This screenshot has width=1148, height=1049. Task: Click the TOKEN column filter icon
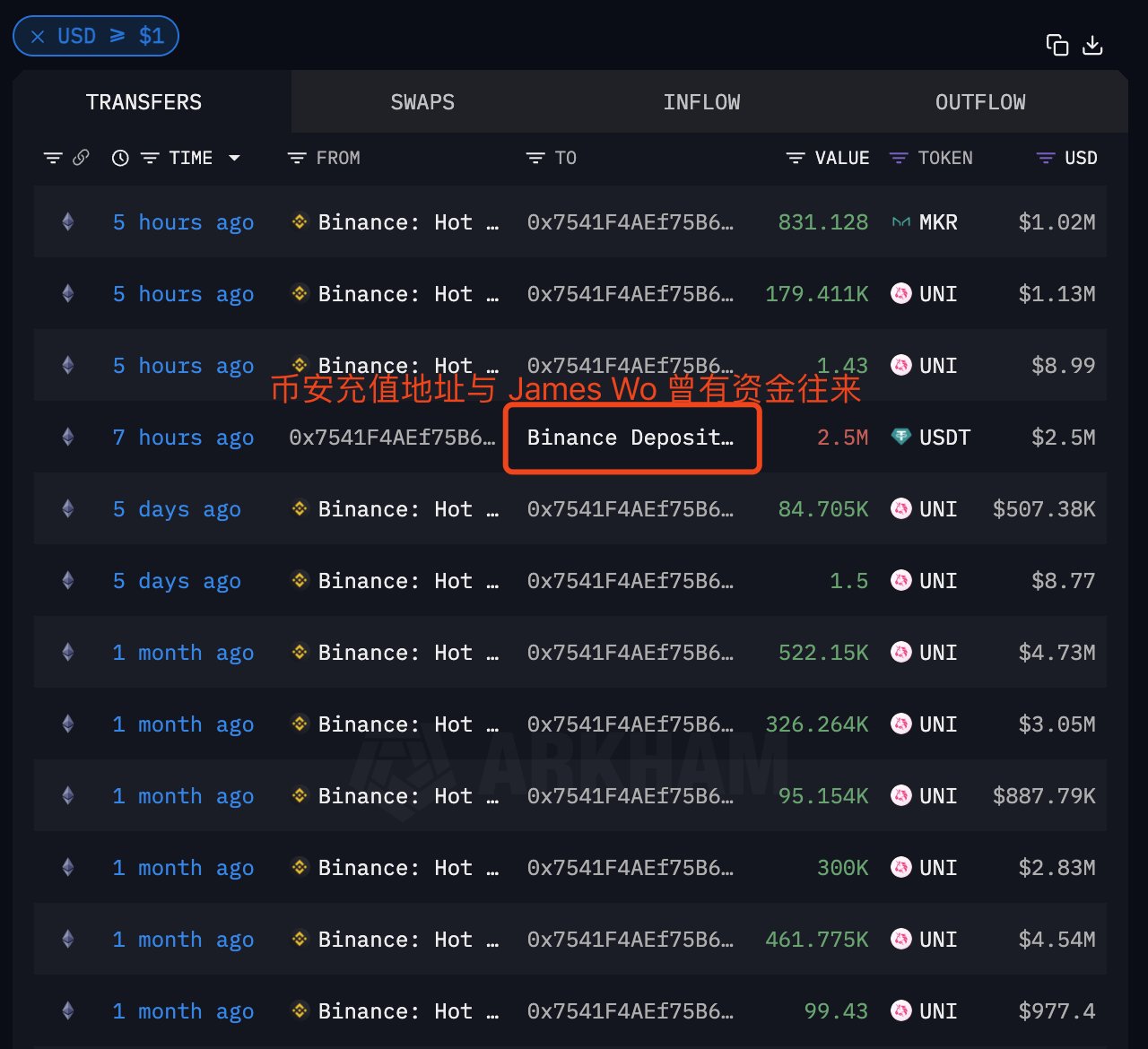(899, 159)
